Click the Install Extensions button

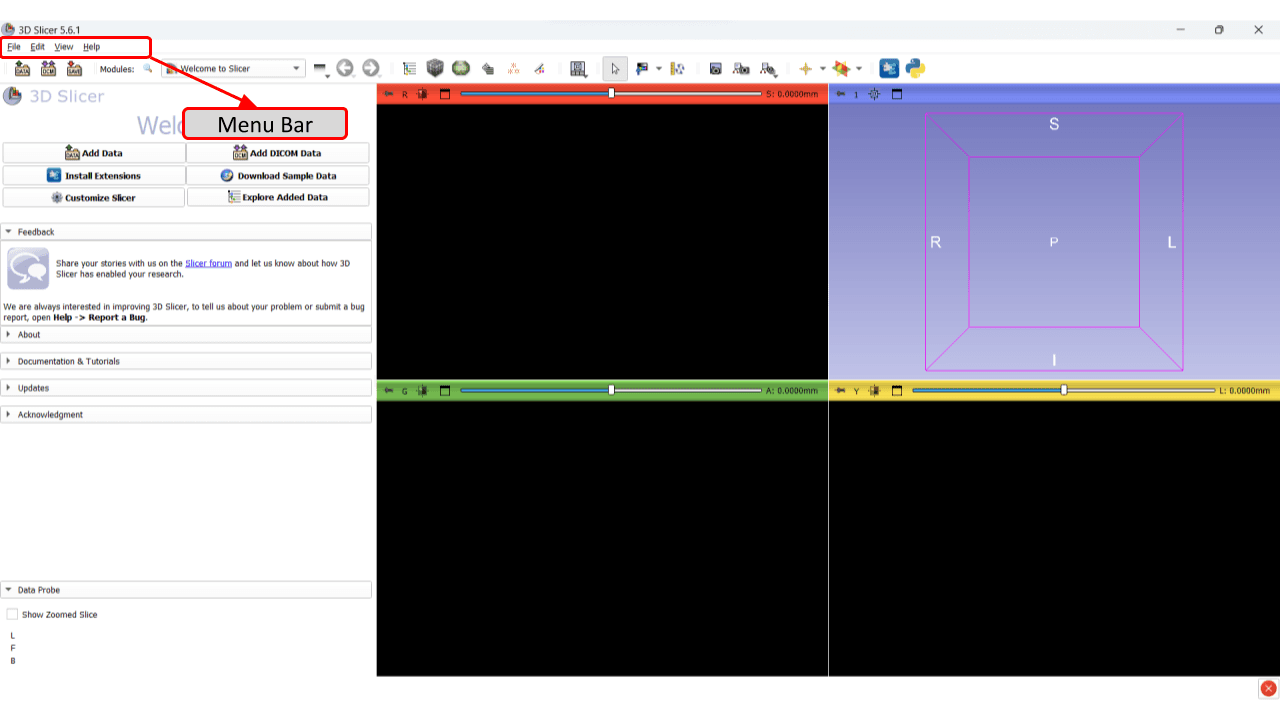point(94,175)
